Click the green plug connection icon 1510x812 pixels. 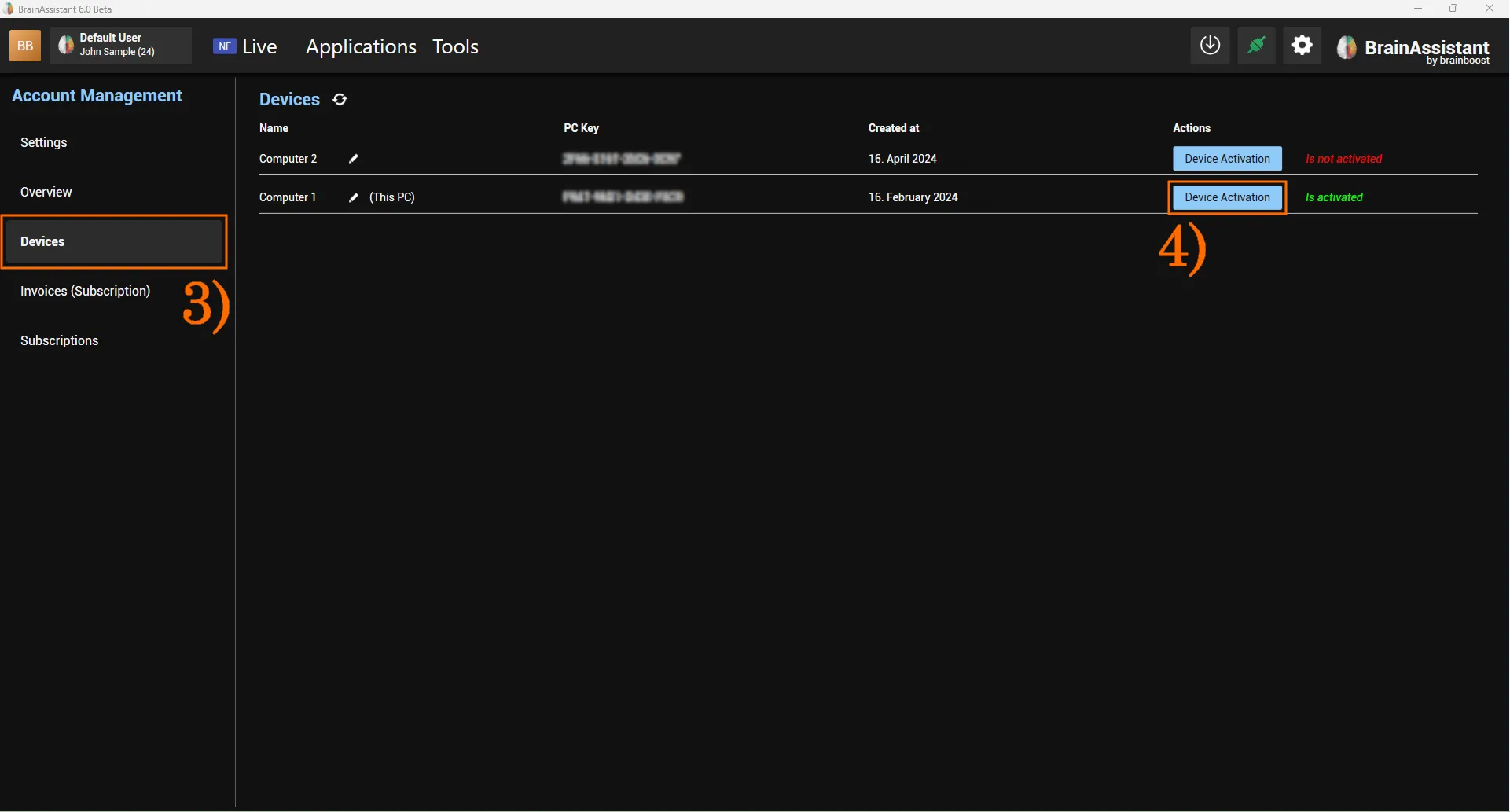pyautogui.click(x=1256, y=46)
